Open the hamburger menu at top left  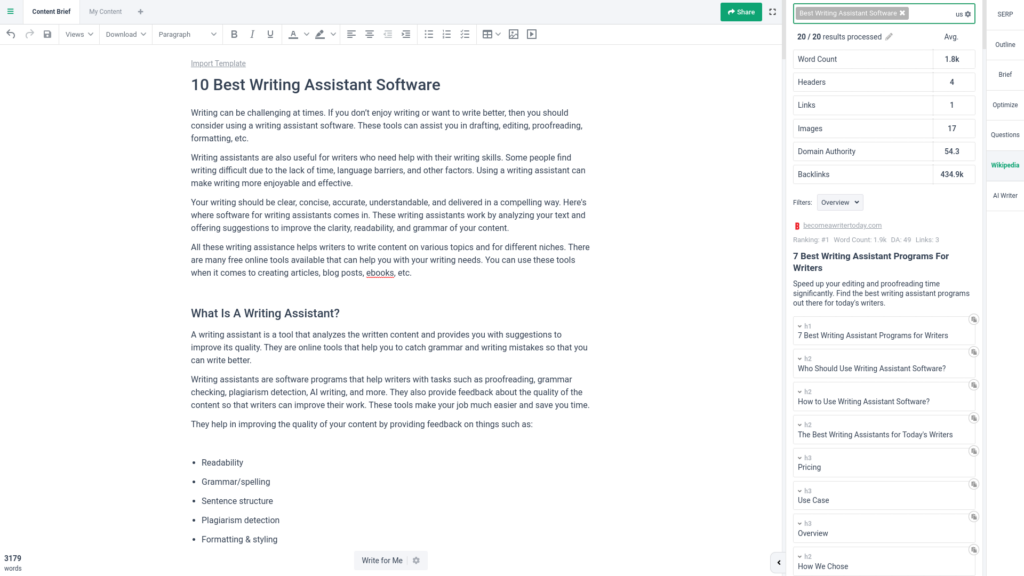click(x=10, y=11)
